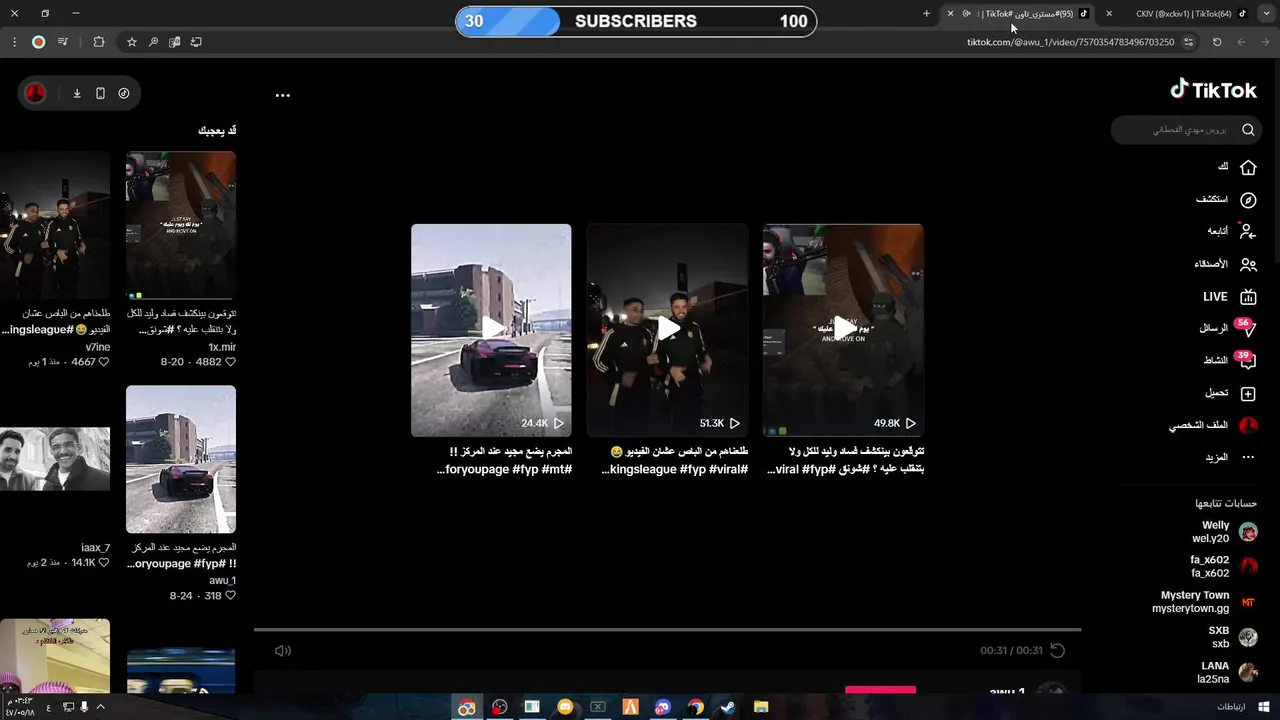Click the download icon in floating pill
1280x720 pixels.
pos(77,93)
